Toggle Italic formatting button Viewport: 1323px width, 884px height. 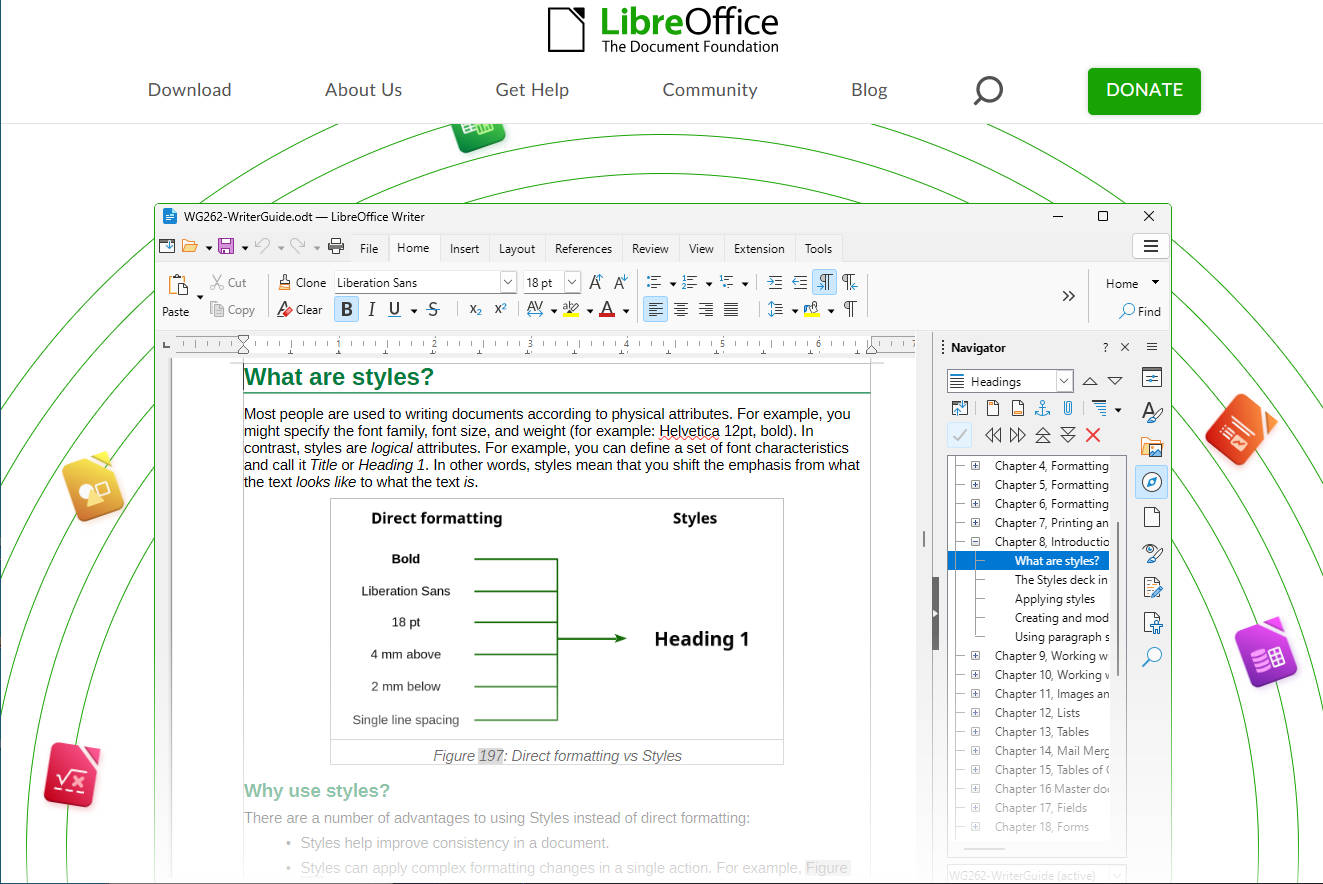[x=372, y=310]
